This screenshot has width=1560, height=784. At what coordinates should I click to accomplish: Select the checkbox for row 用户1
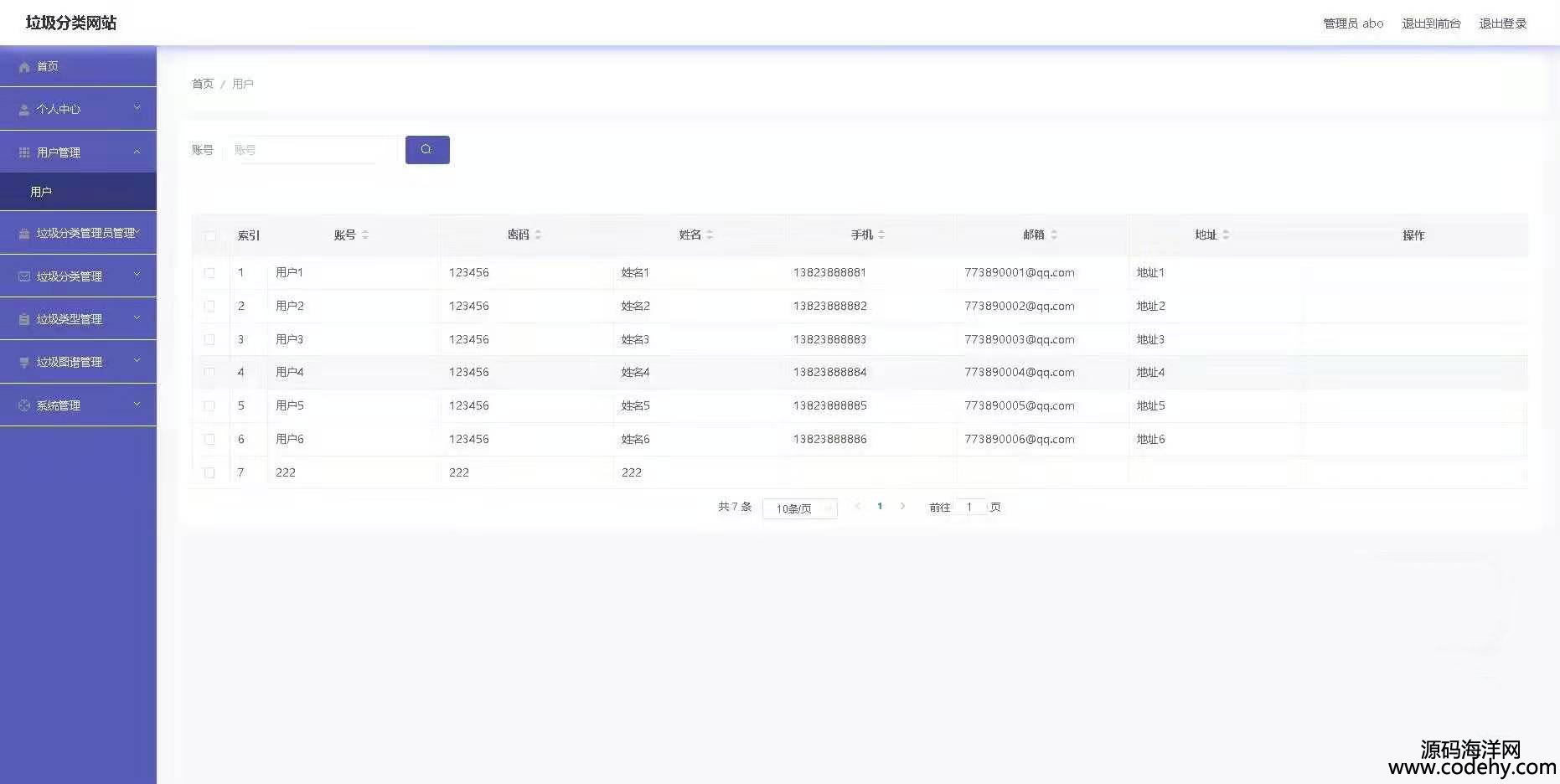pos(209,273)
